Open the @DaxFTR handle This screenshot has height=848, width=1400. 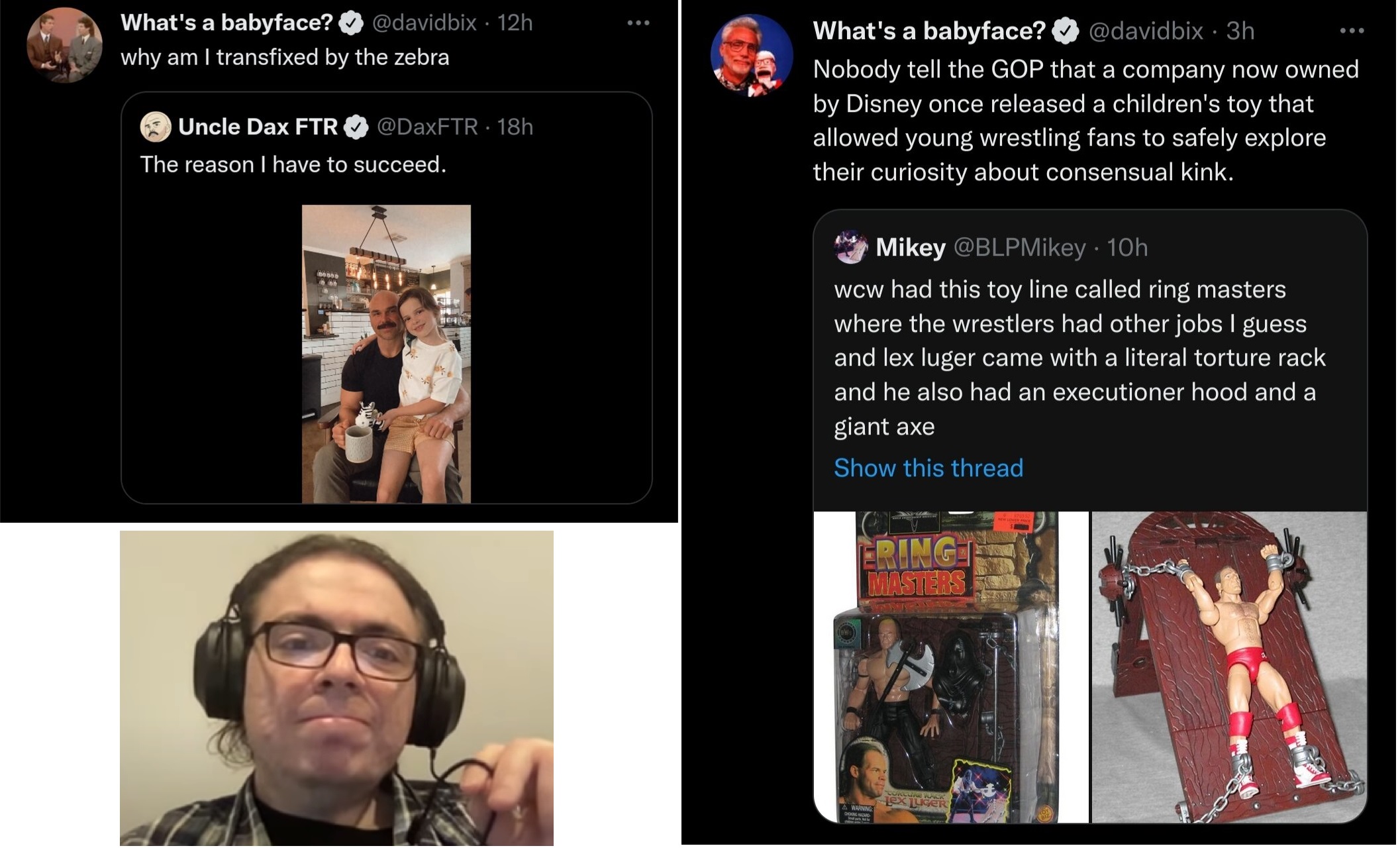(x=427, y=127)
